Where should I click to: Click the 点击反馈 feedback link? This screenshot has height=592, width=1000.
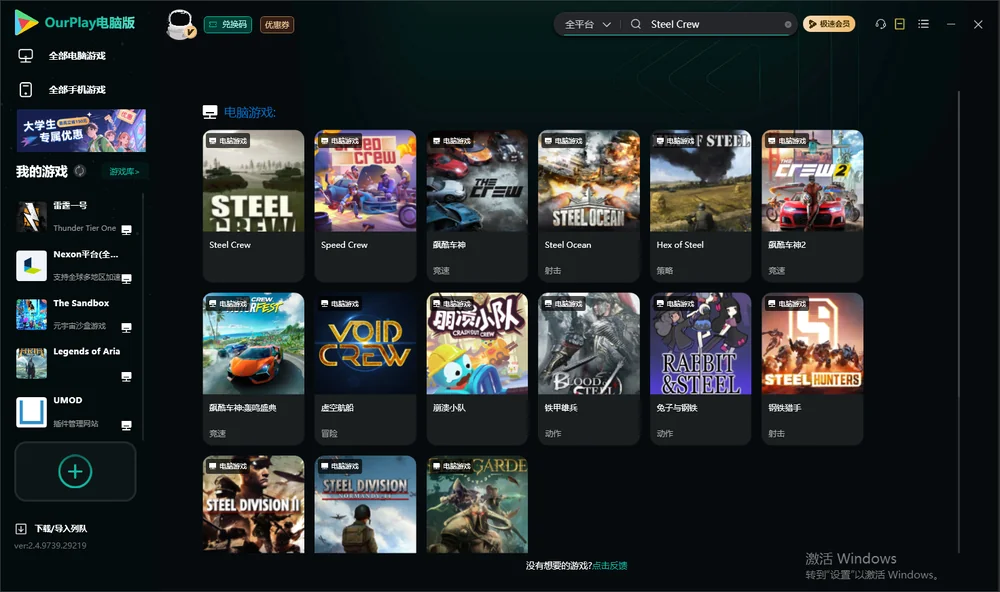coord(610,565)
